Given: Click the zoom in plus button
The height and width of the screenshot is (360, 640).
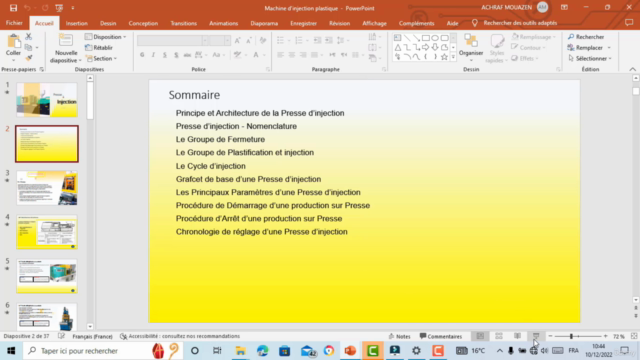Looking at the screenshot, I should (x=606, y=336).
